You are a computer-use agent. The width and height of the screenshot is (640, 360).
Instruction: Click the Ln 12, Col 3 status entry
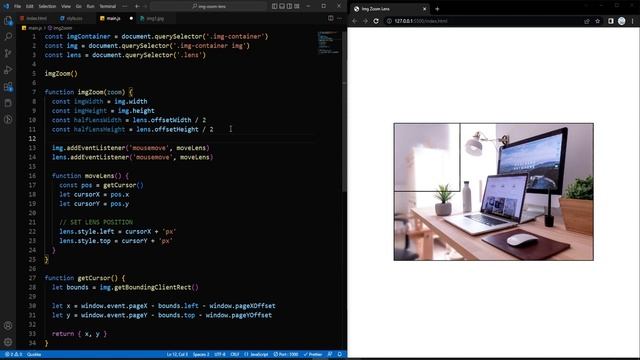click(x=177, y=354)
